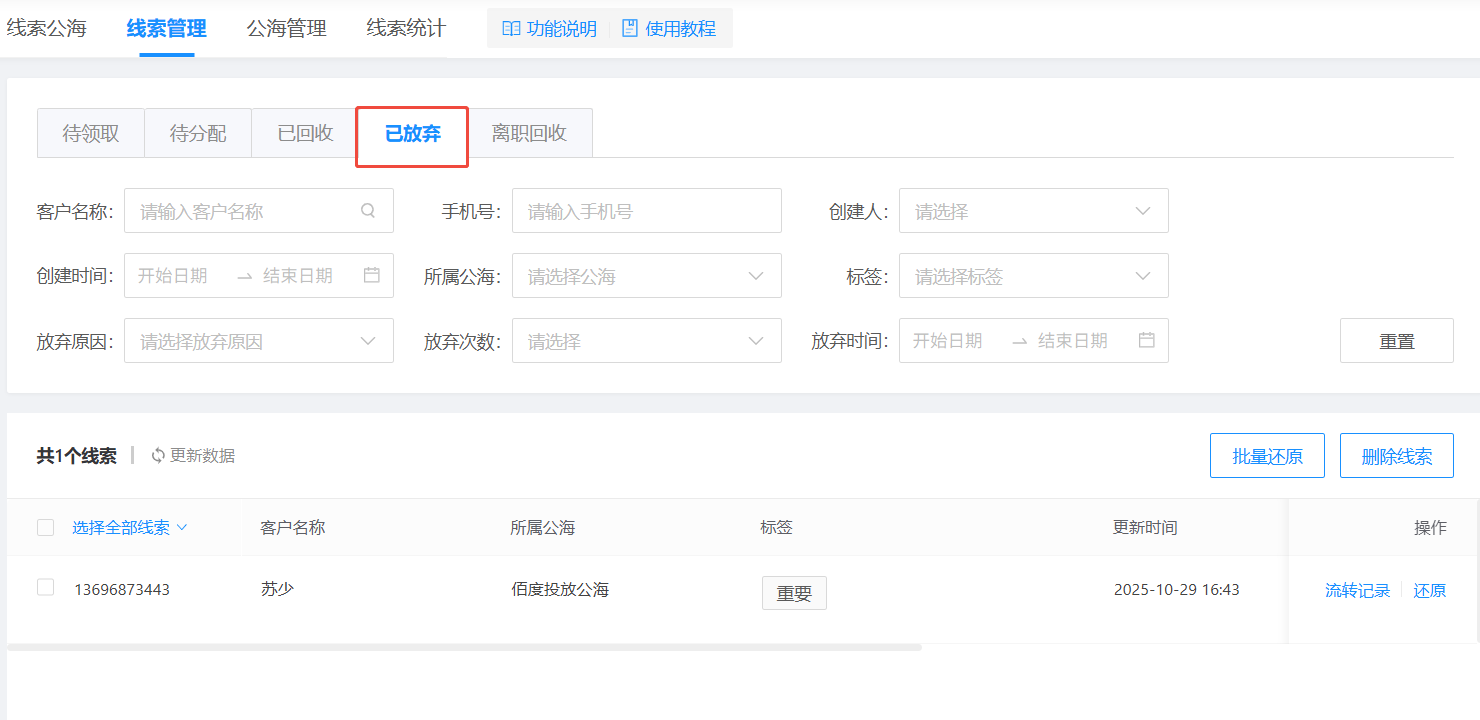
Task: Click the chevron next to 选择全部线索
Action: pos(182,528)
